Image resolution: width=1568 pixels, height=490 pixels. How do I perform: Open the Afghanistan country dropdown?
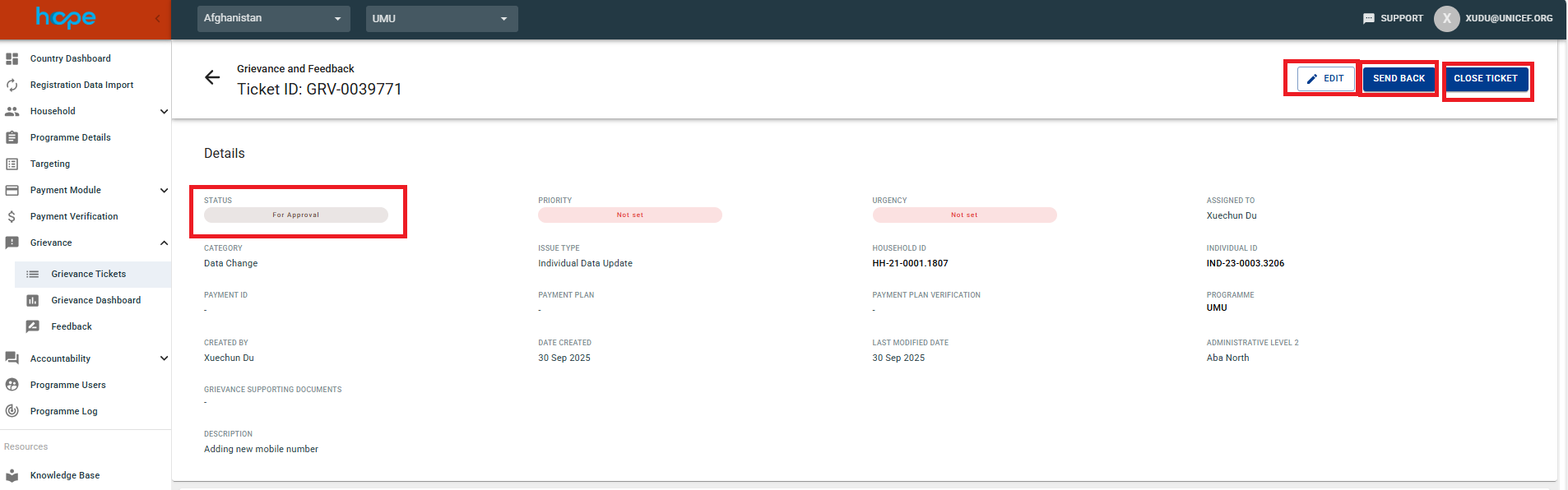(273, 18)
